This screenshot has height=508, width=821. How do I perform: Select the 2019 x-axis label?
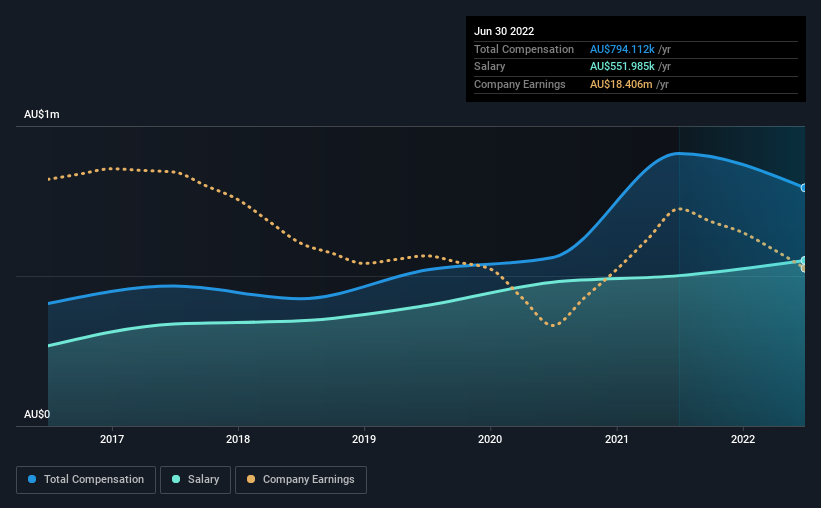click(364, 439)
